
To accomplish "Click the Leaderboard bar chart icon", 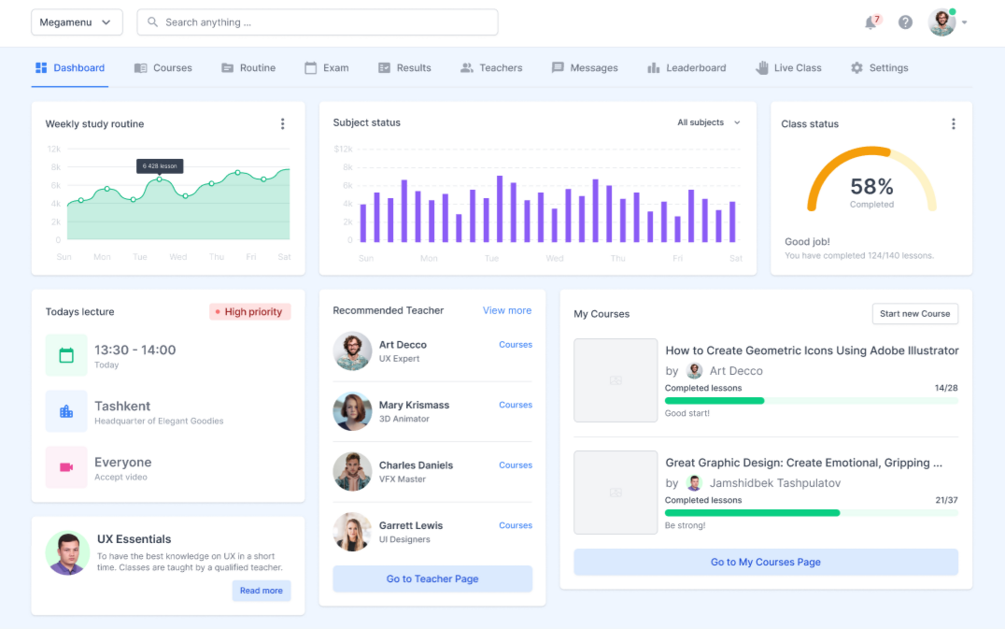I will (653, 67).
